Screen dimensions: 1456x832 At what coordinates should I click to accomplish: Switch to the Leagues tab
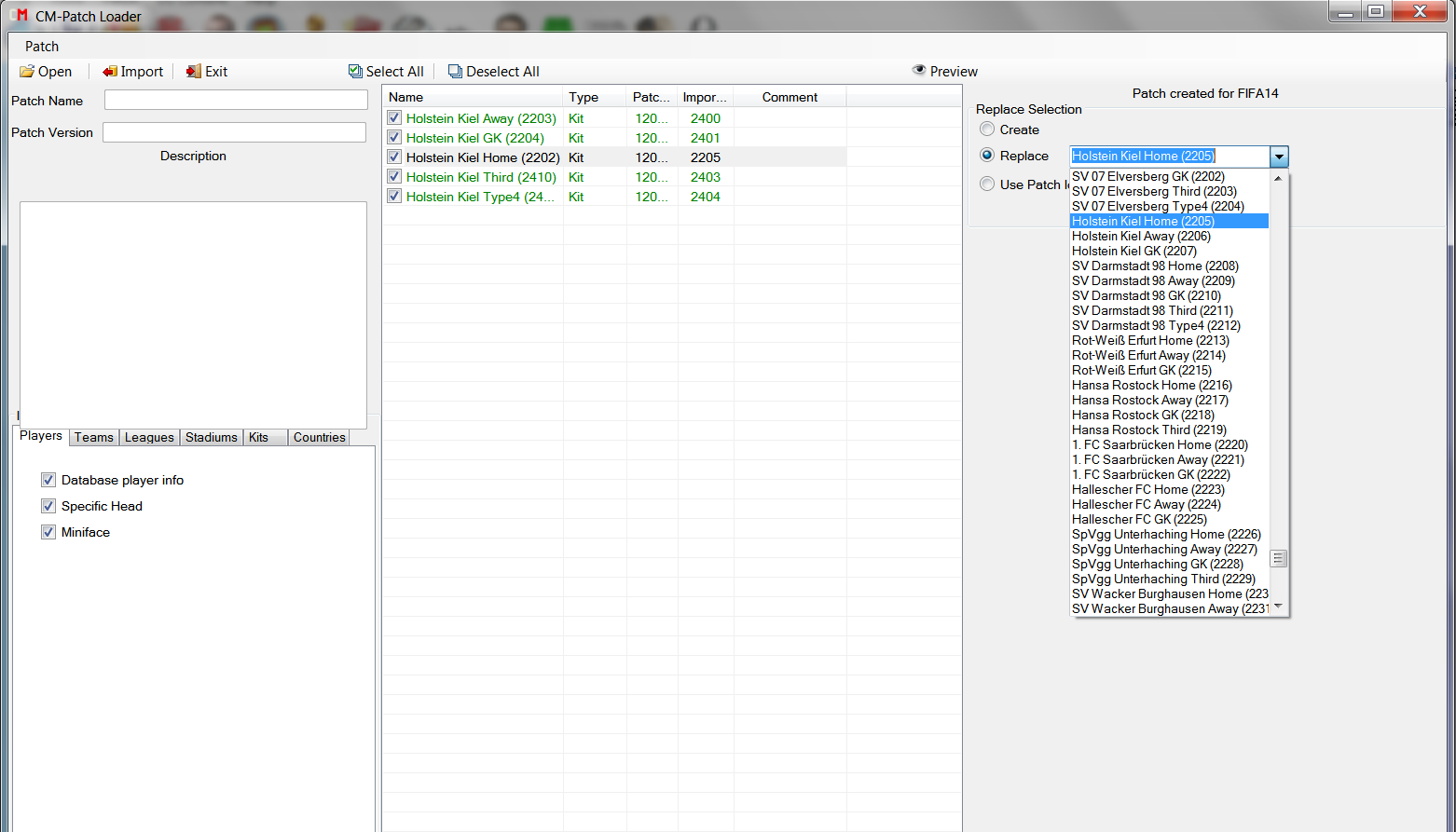(149, 437)
